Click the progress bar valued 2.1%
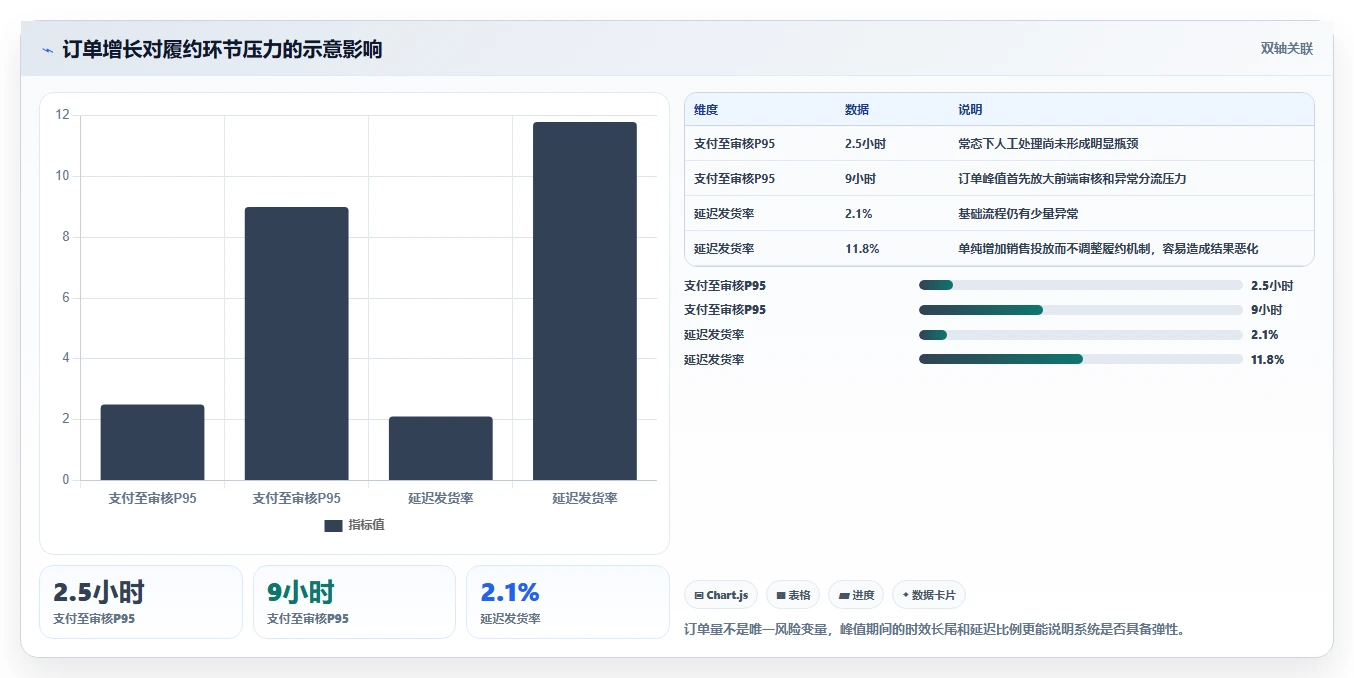Image resolution: width=1354 pixels, height=678 pixels. (1081, 335)
